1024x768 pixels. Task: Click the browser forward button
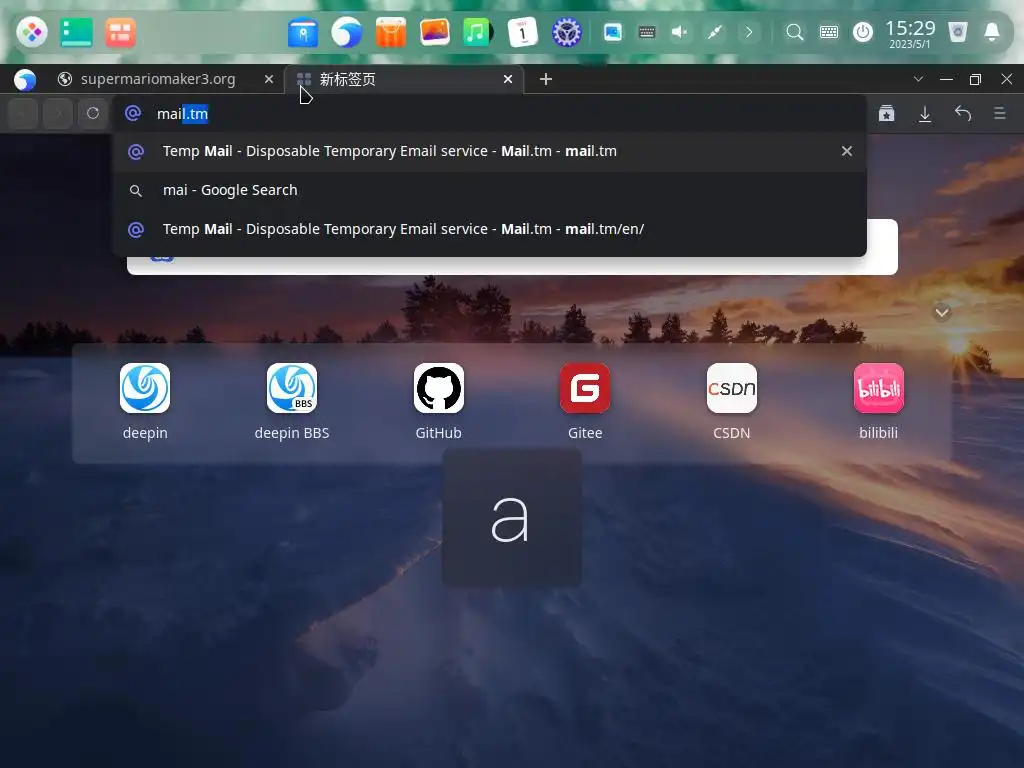coord(57,114)
